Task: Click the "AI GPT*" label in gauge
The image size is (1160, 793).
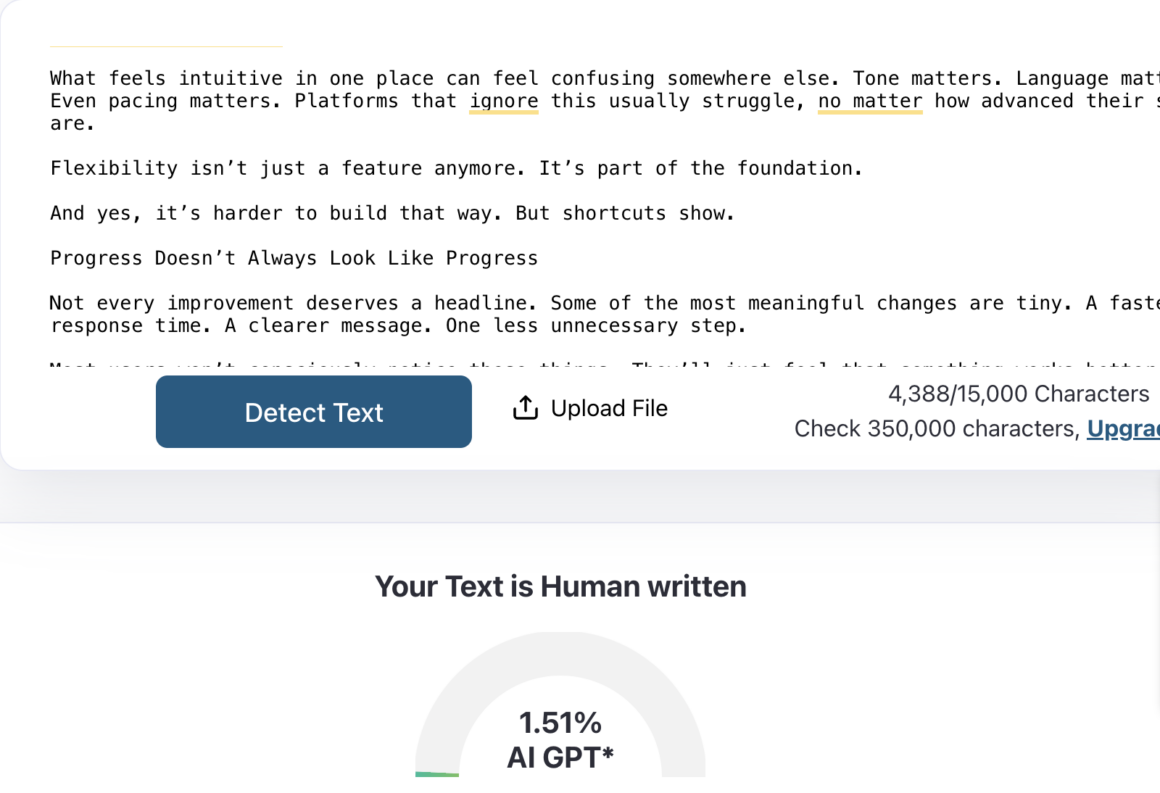Action: [560, 758]
